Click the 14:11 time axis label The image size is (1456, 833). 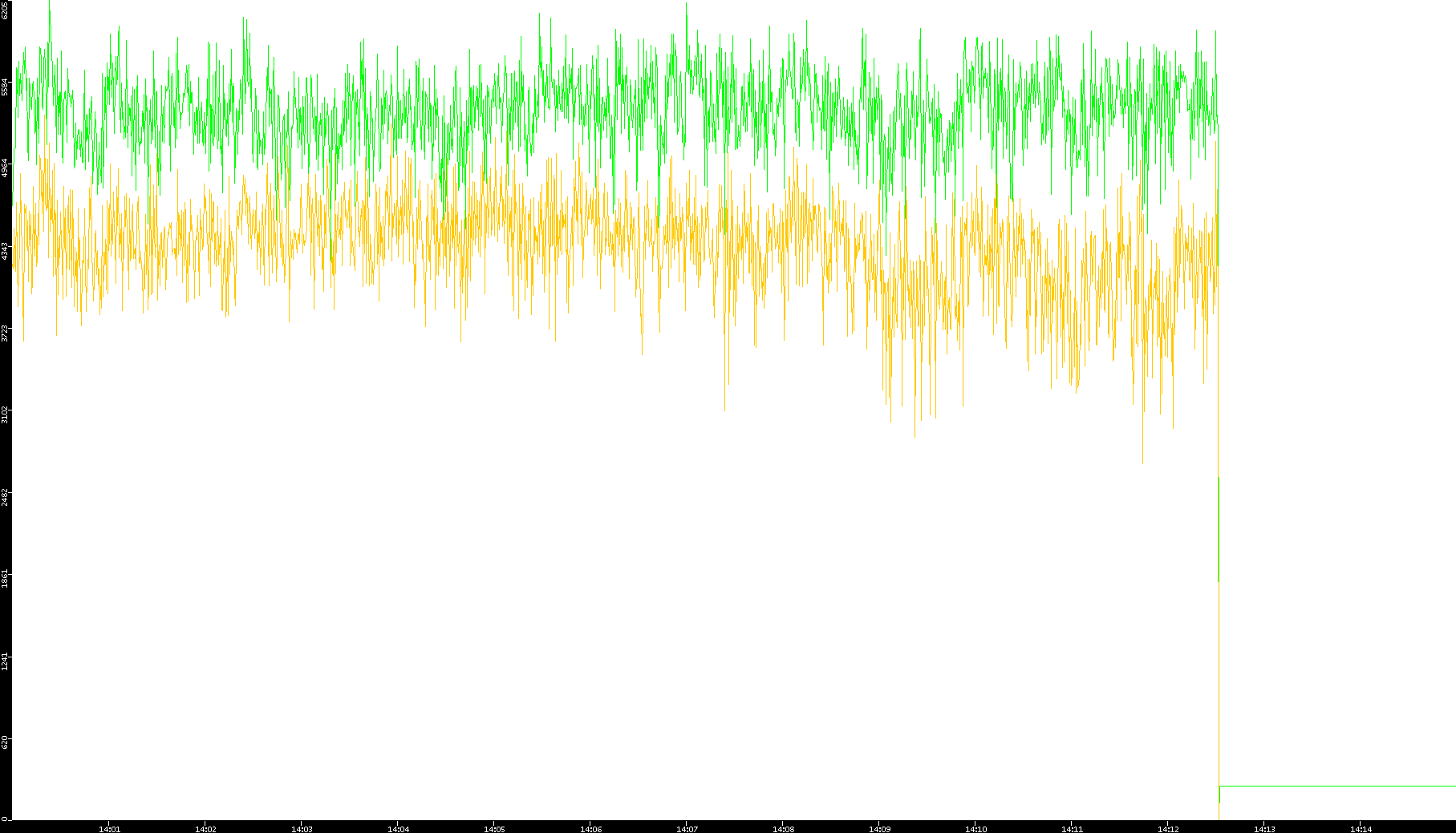click(x=1072, y=829)
